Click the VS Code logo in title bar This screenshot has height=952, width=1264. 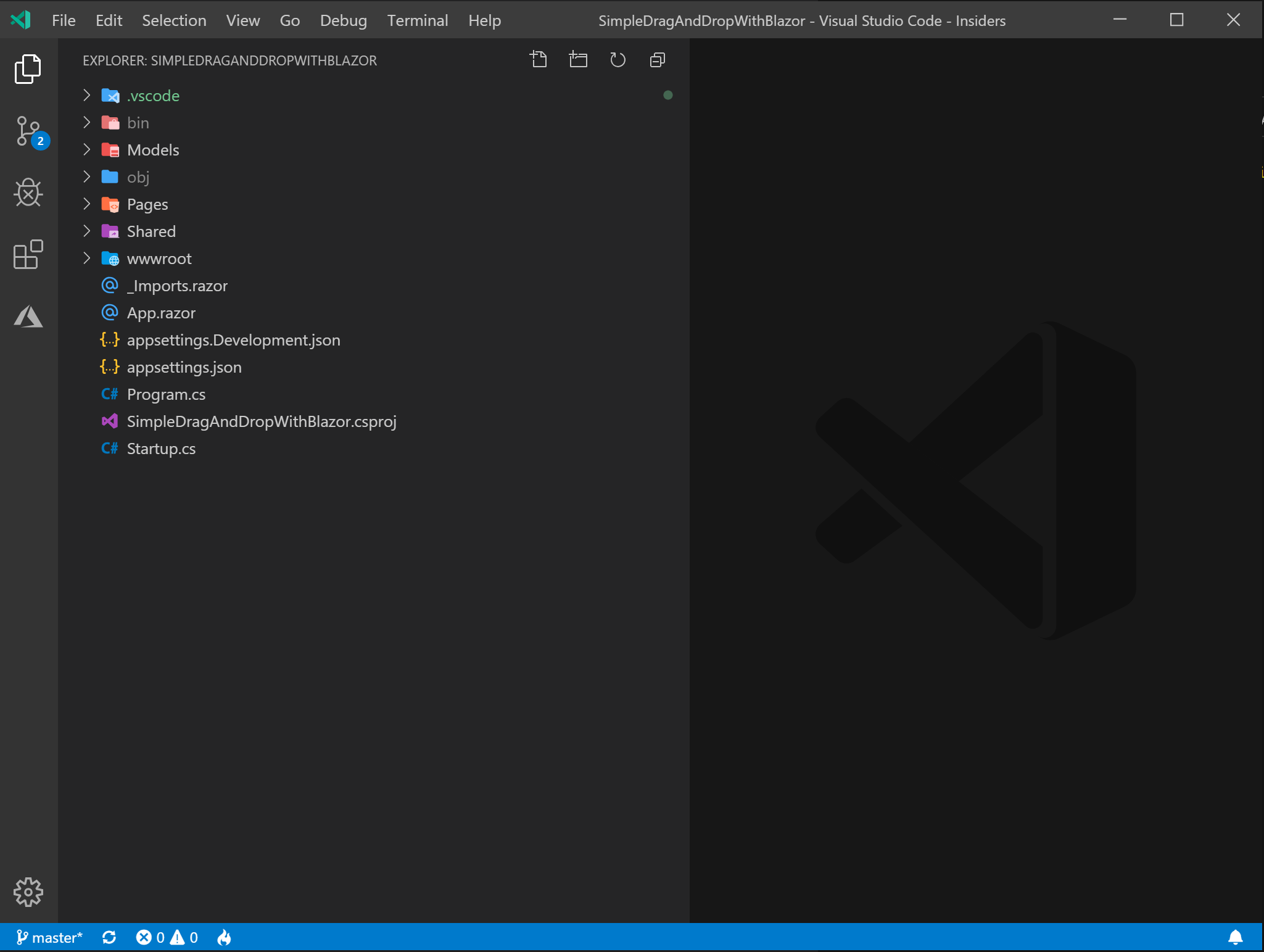pyautogui.click(x=20, y=20)
